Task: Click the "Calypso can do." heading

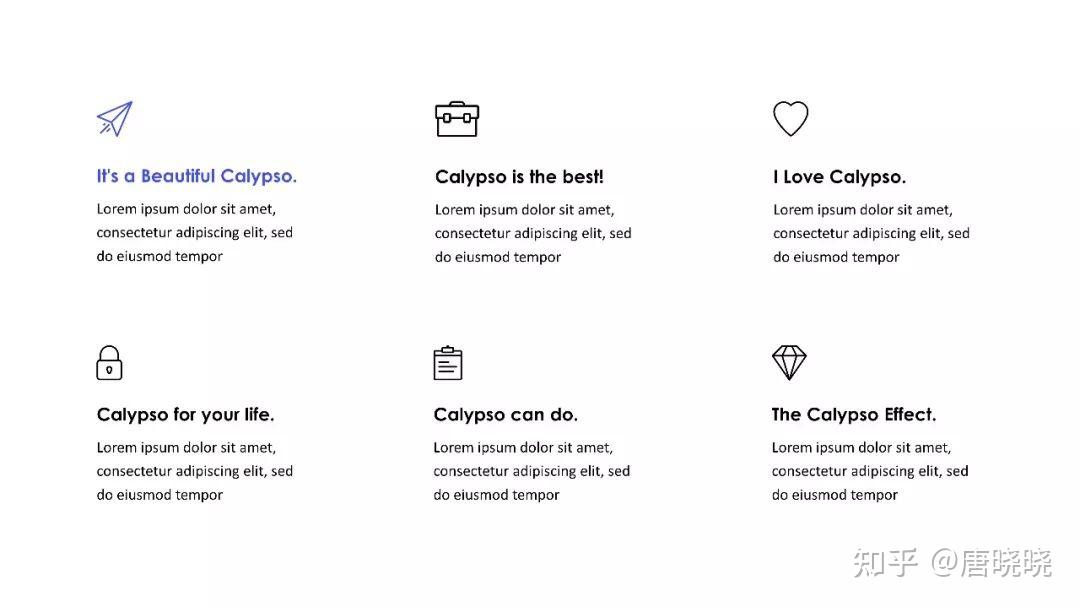Action: click(505, 414)
